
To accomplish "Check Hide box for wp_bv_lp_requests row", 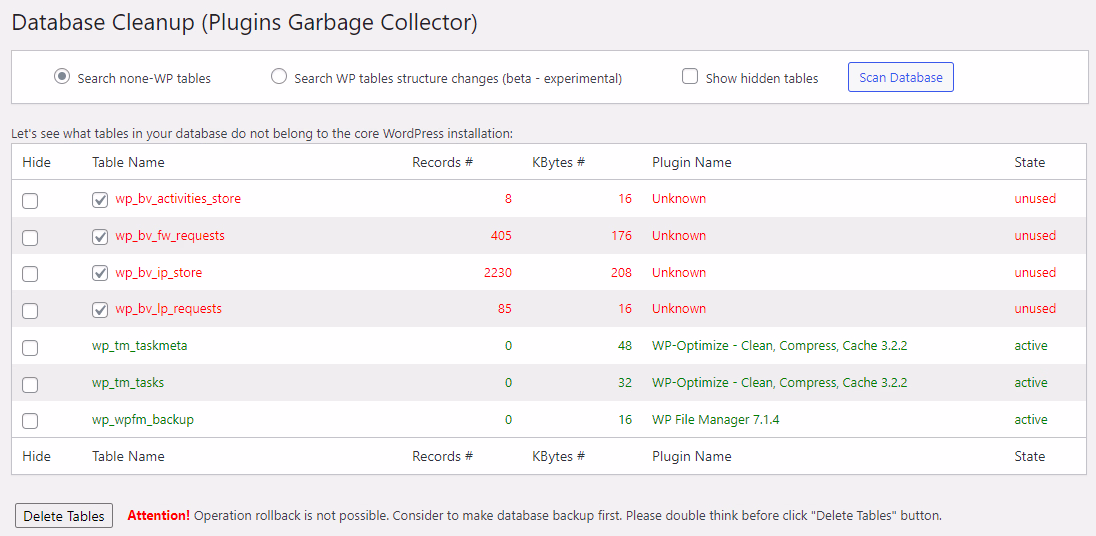I will pyautogui.click(x=30, y=310).
